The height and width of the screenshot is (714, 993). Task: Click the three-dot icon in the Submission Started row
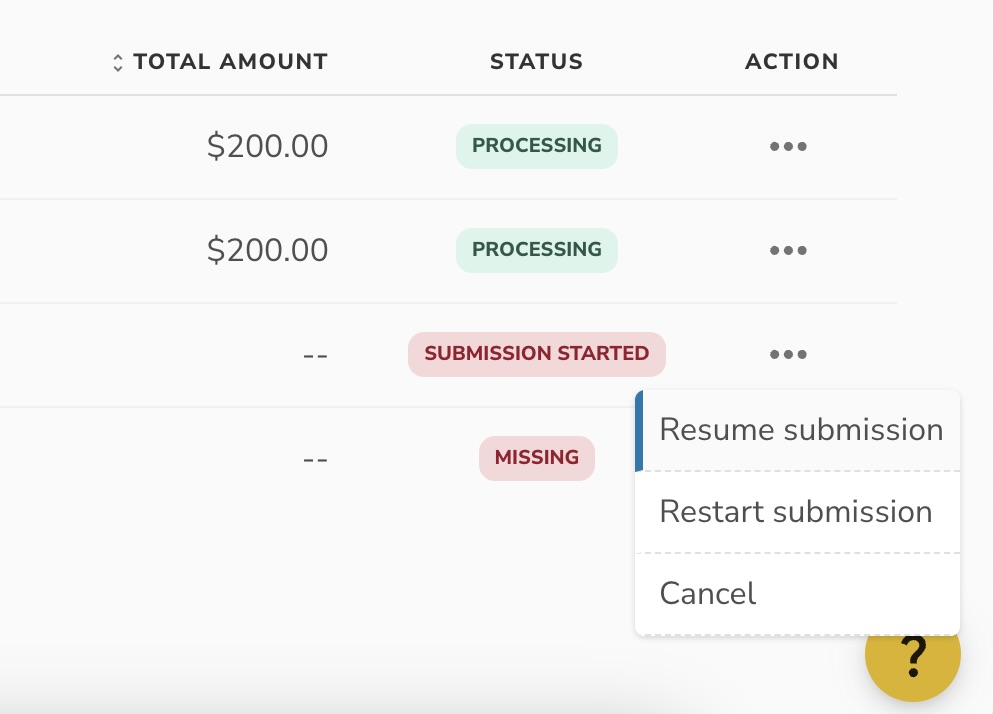pyautogui.click(x=788, y=355)
